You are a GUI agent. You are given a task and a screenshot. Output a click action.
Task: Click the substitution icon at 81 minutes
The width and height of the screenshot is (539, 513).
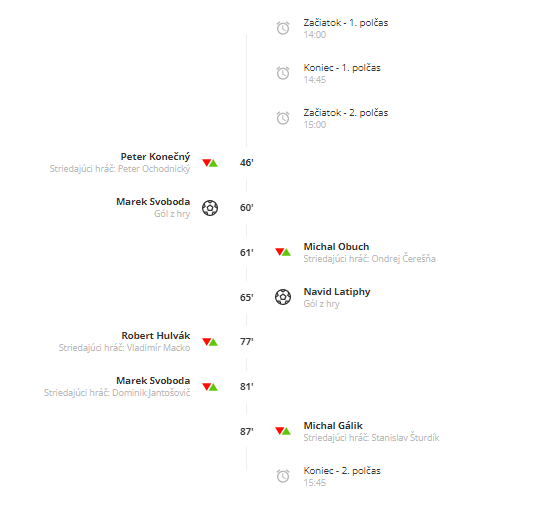210,387
